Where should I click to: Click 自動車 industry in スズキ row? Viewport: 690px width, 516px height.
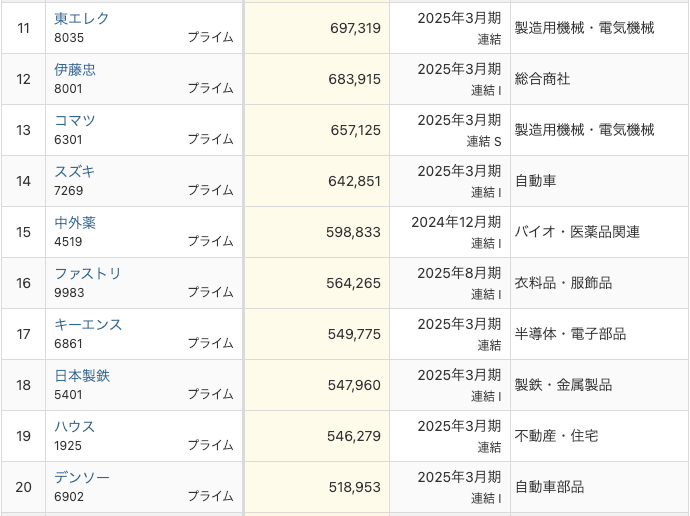[x=535, y=181]
